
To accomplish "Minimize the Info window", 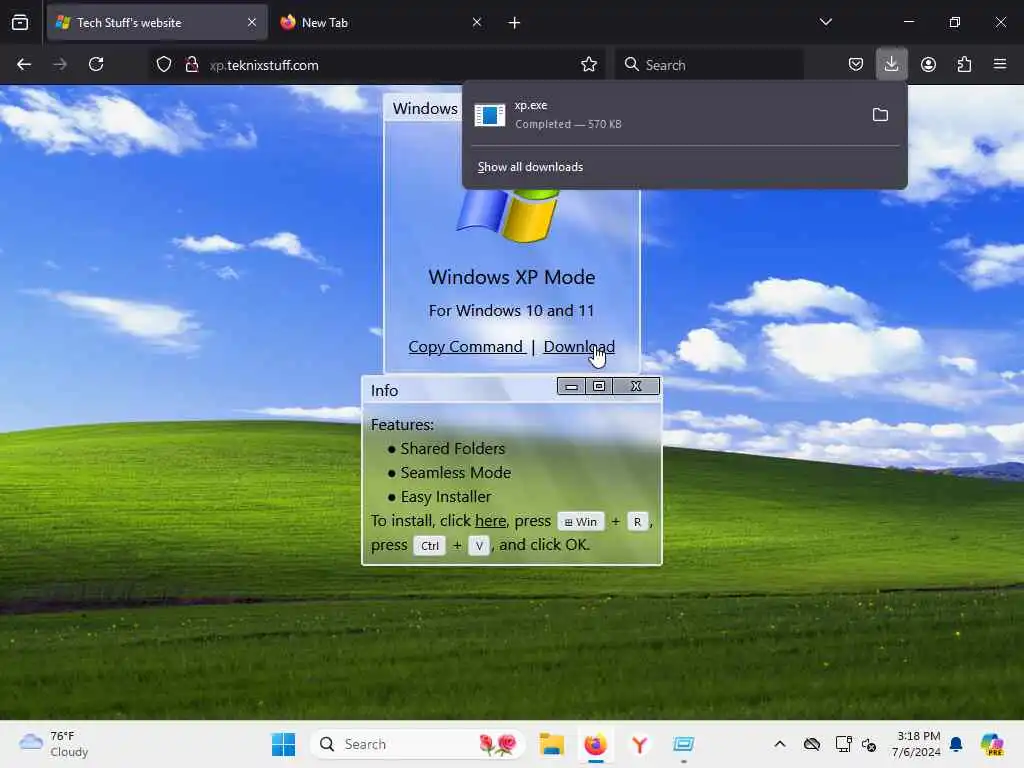I will click(571, 387).
